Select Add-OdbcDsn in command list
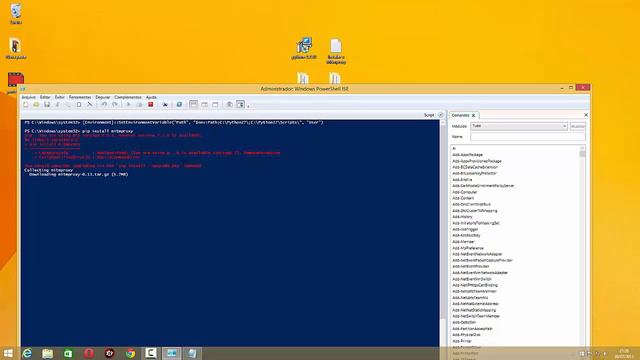Screen dimensions: 640x360 click(464, 322)
